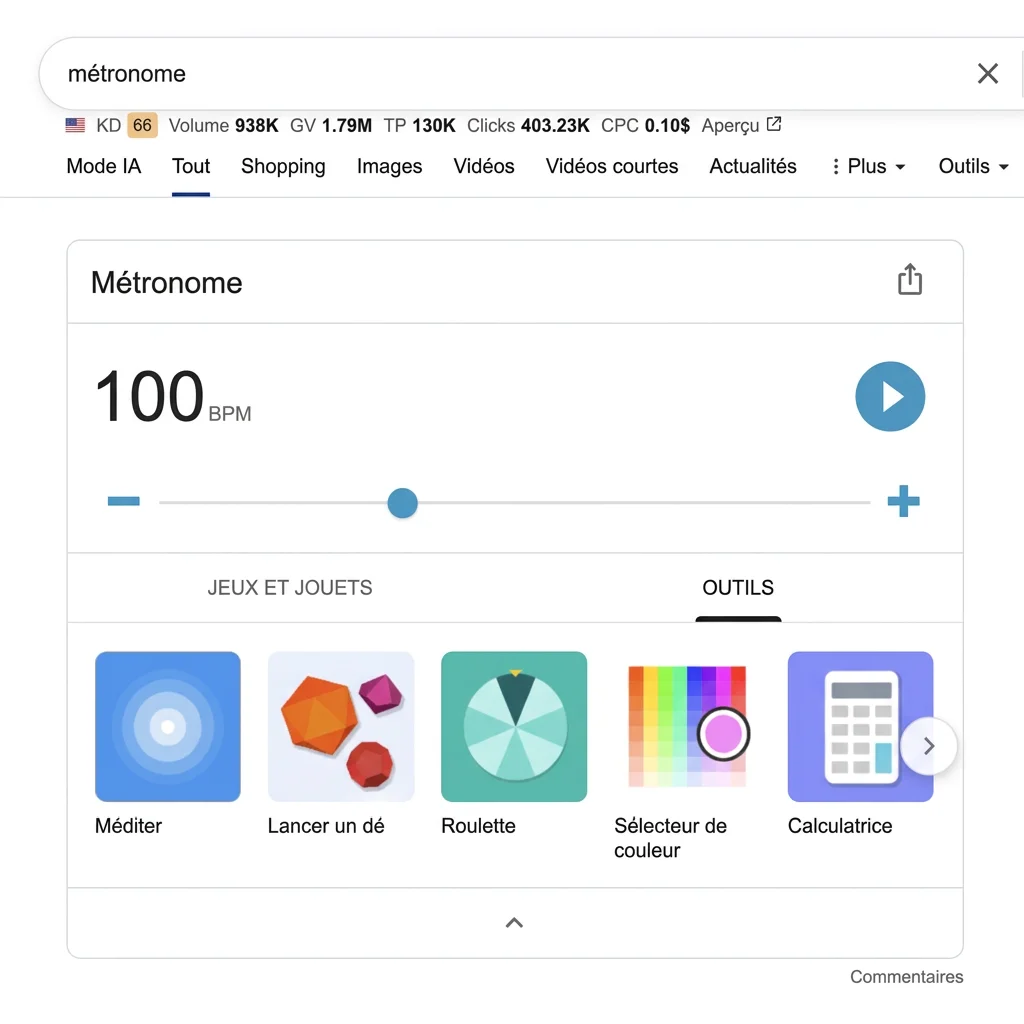1024x1024 pixels.
Task: Start the metronome with the play button
Action: pyautogui.click(x=890, y=397)
